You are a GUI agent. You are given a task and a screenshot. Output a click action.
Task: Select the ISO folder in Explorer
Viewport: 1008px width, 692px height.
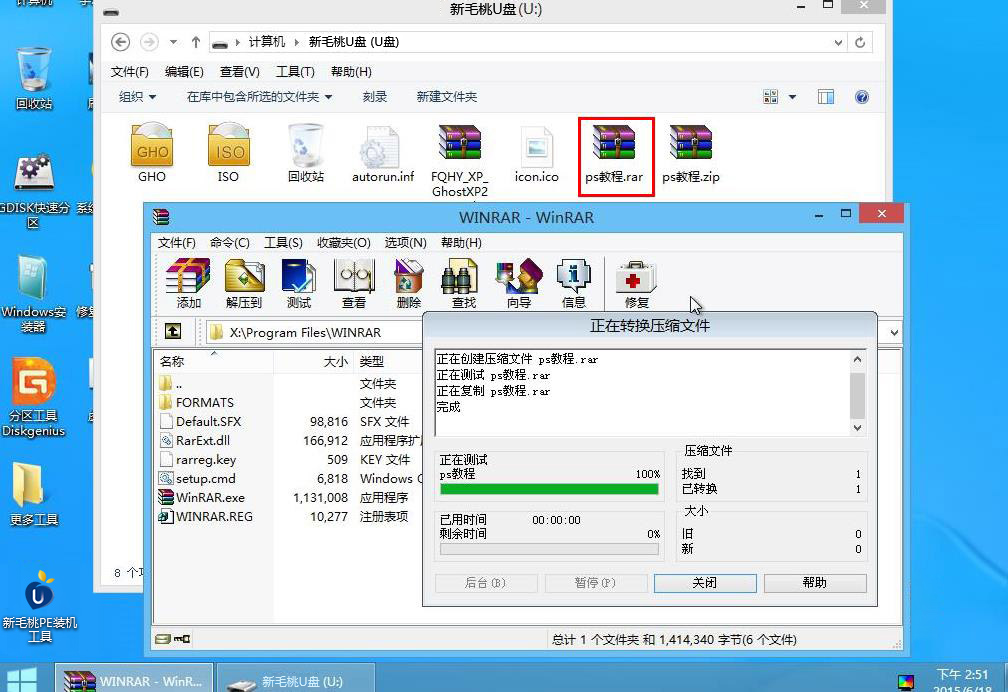tap(228, 153)
